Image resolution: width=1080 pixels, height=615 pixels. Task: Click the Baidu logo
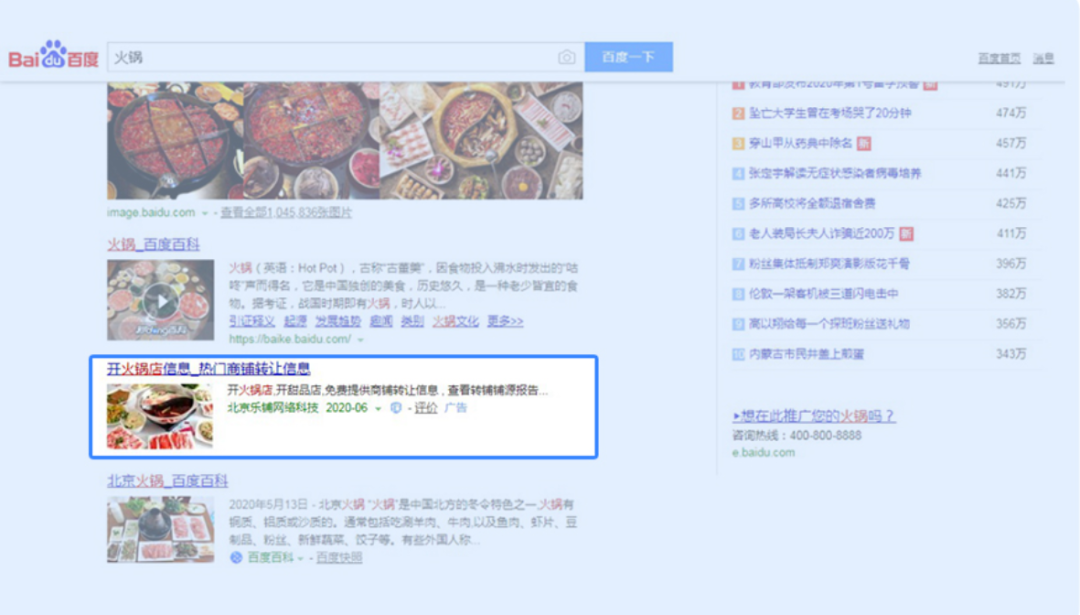[x=53, y=55]
